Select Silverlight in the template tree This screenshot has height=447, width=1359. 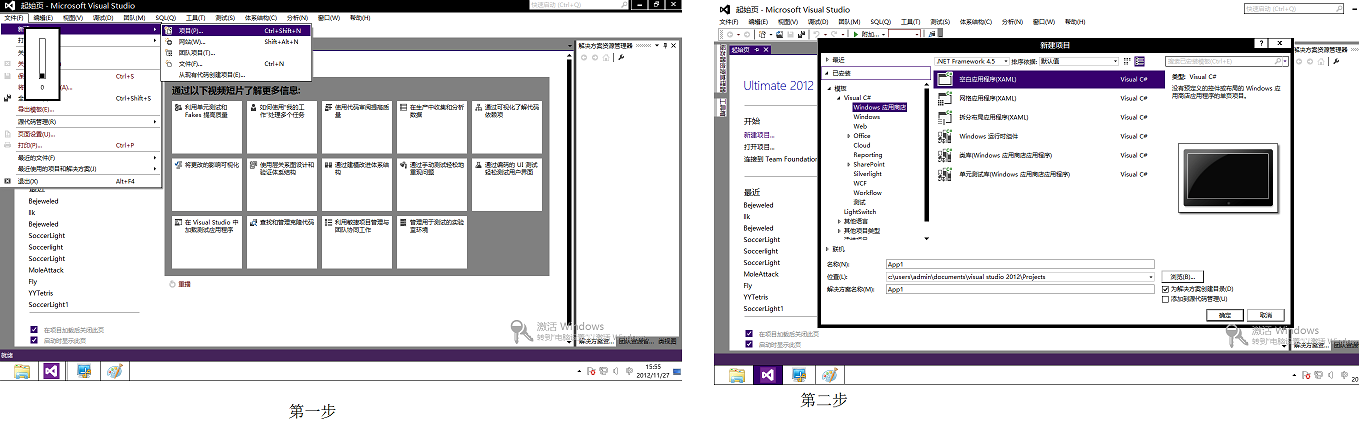click(868, 174)
